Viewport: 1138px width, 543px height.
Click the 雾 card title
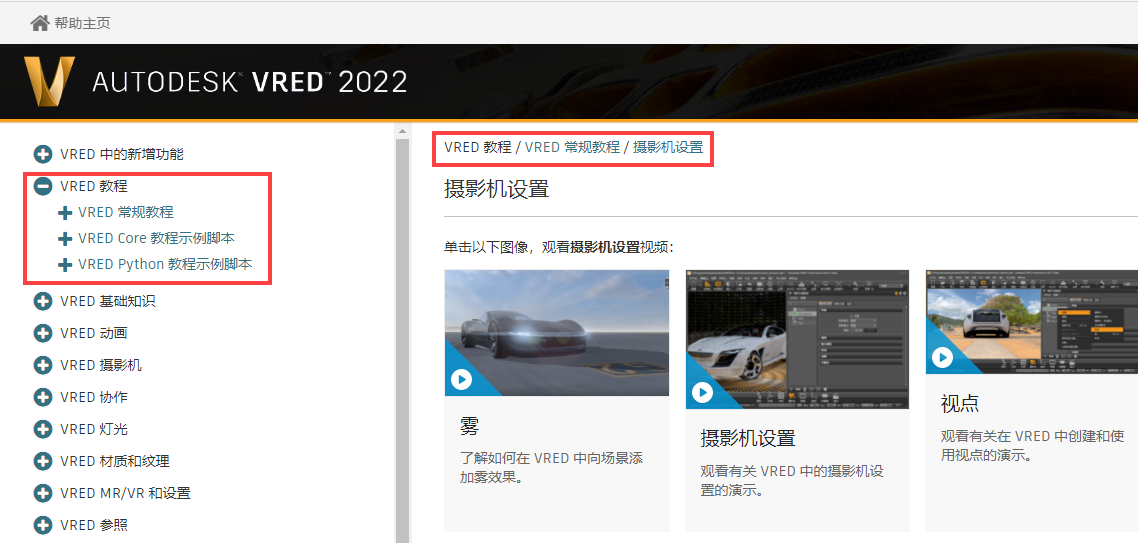point(469,424)
